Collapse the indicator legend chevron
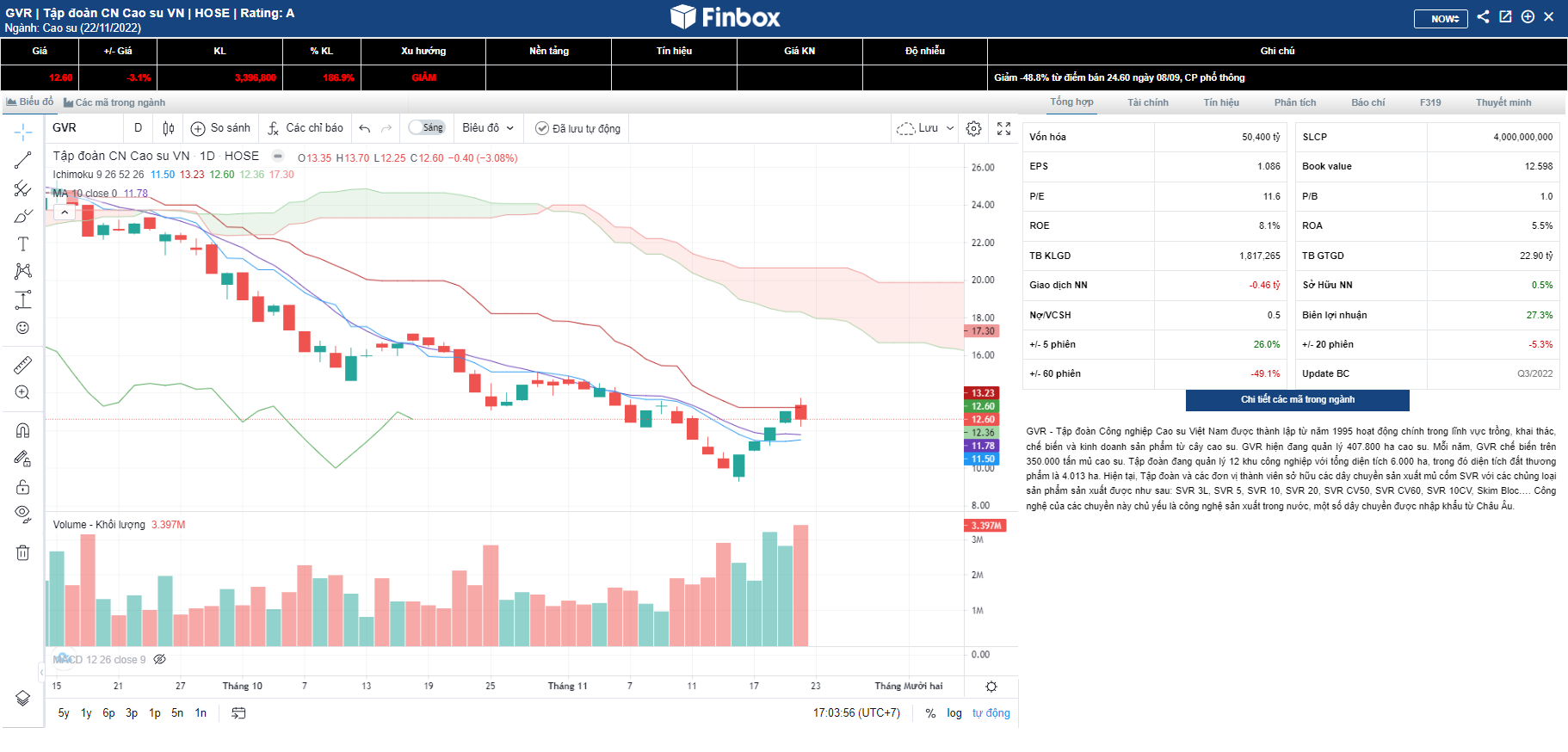Image resolution: width=1568 pixels, height=752 pixels. click(65, 212)
